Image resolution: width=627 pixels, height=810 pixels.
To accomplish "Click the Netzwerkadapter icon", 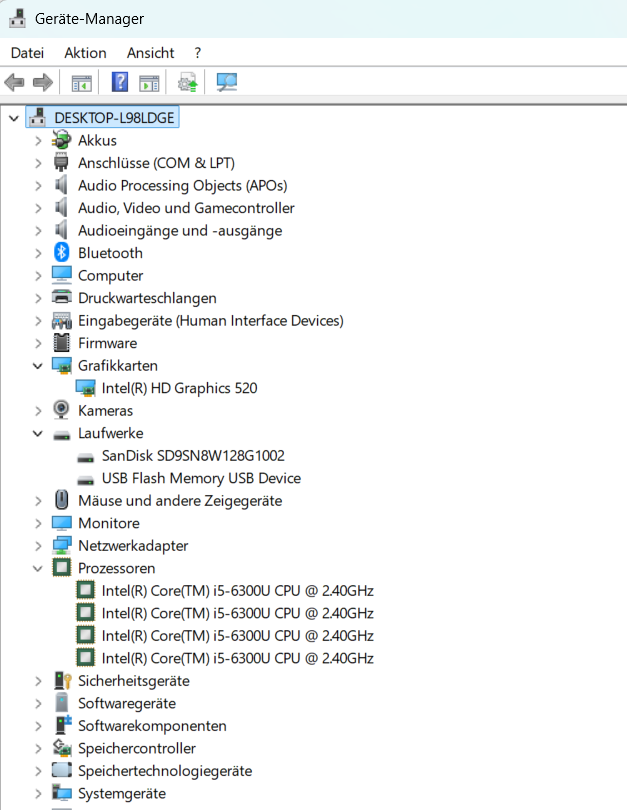I will click(x=61, y=546).
